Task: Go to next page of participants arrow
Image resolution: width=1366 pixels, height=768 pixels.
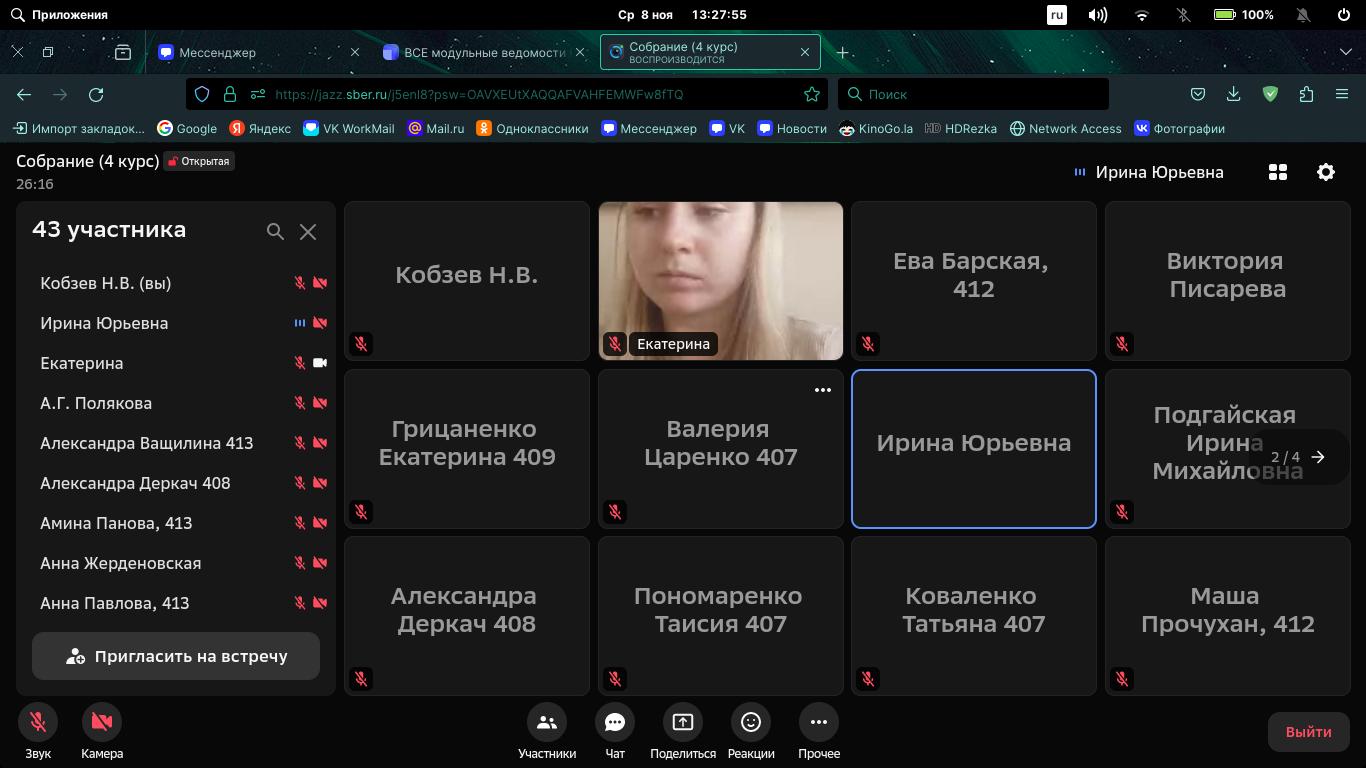Action: 1318,457
